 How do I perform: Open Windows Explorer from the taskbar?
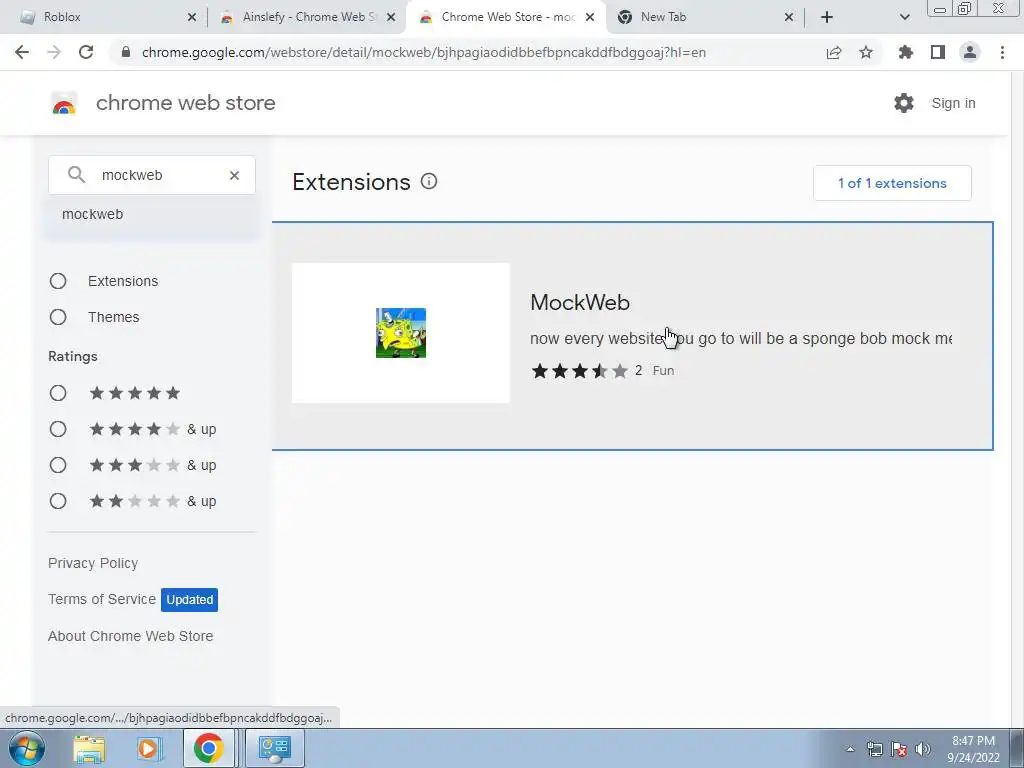click(x=89, y=748)
